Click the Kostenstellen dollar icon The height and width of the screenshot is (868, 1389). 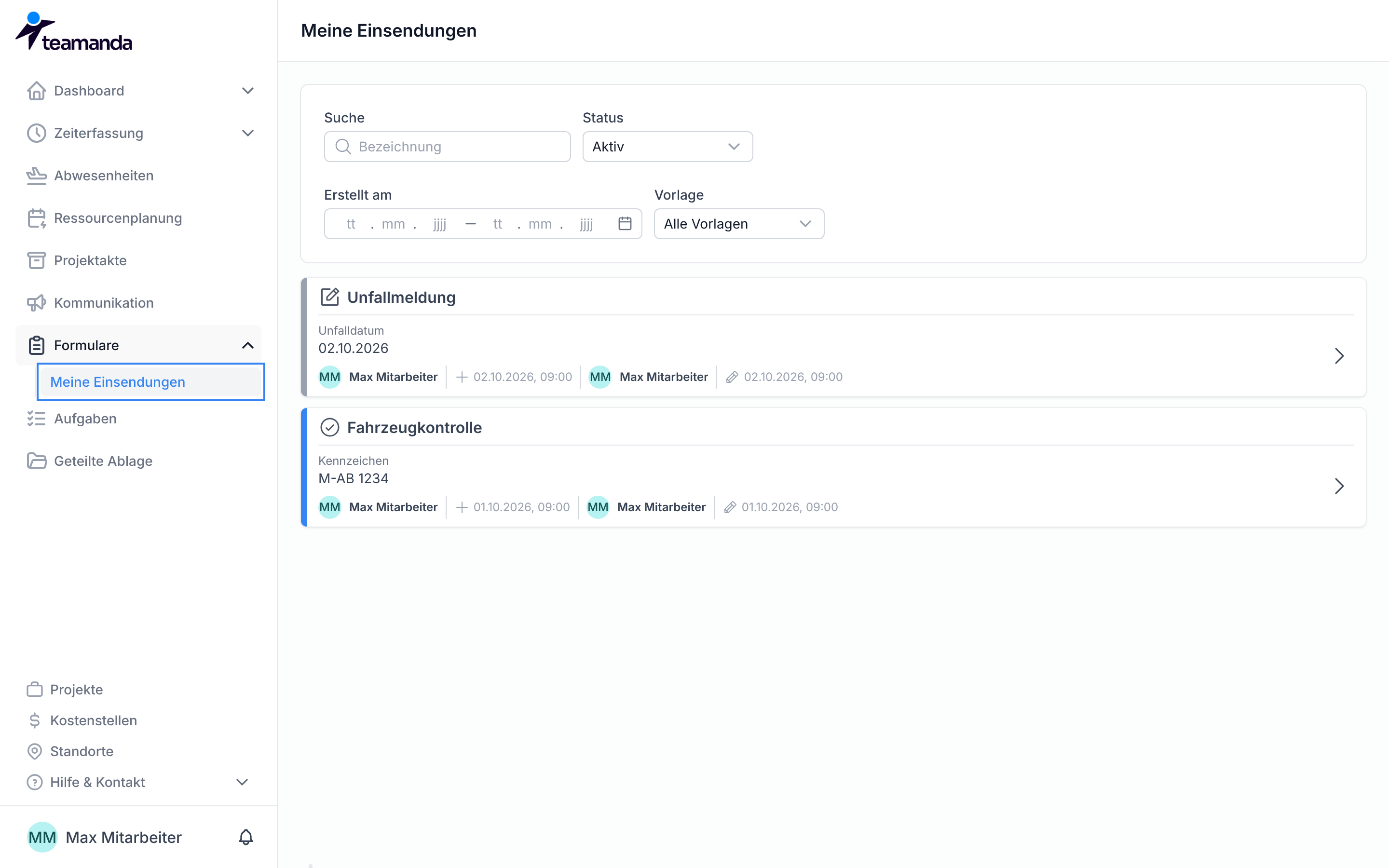tap(34, 720)
